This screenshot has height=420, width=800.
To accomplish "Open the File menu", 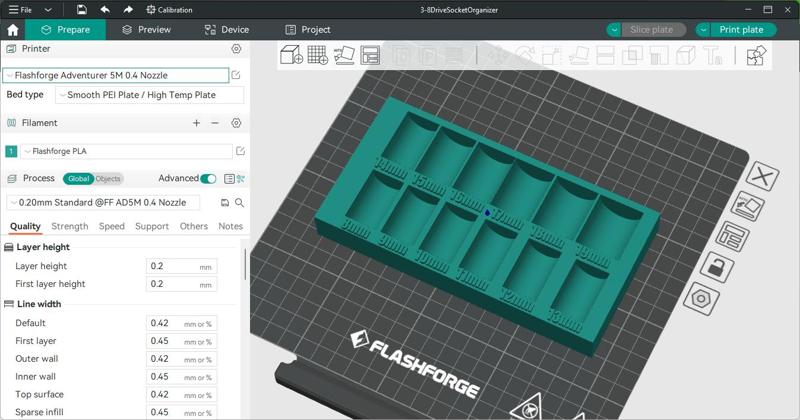I will coord(20,10).
